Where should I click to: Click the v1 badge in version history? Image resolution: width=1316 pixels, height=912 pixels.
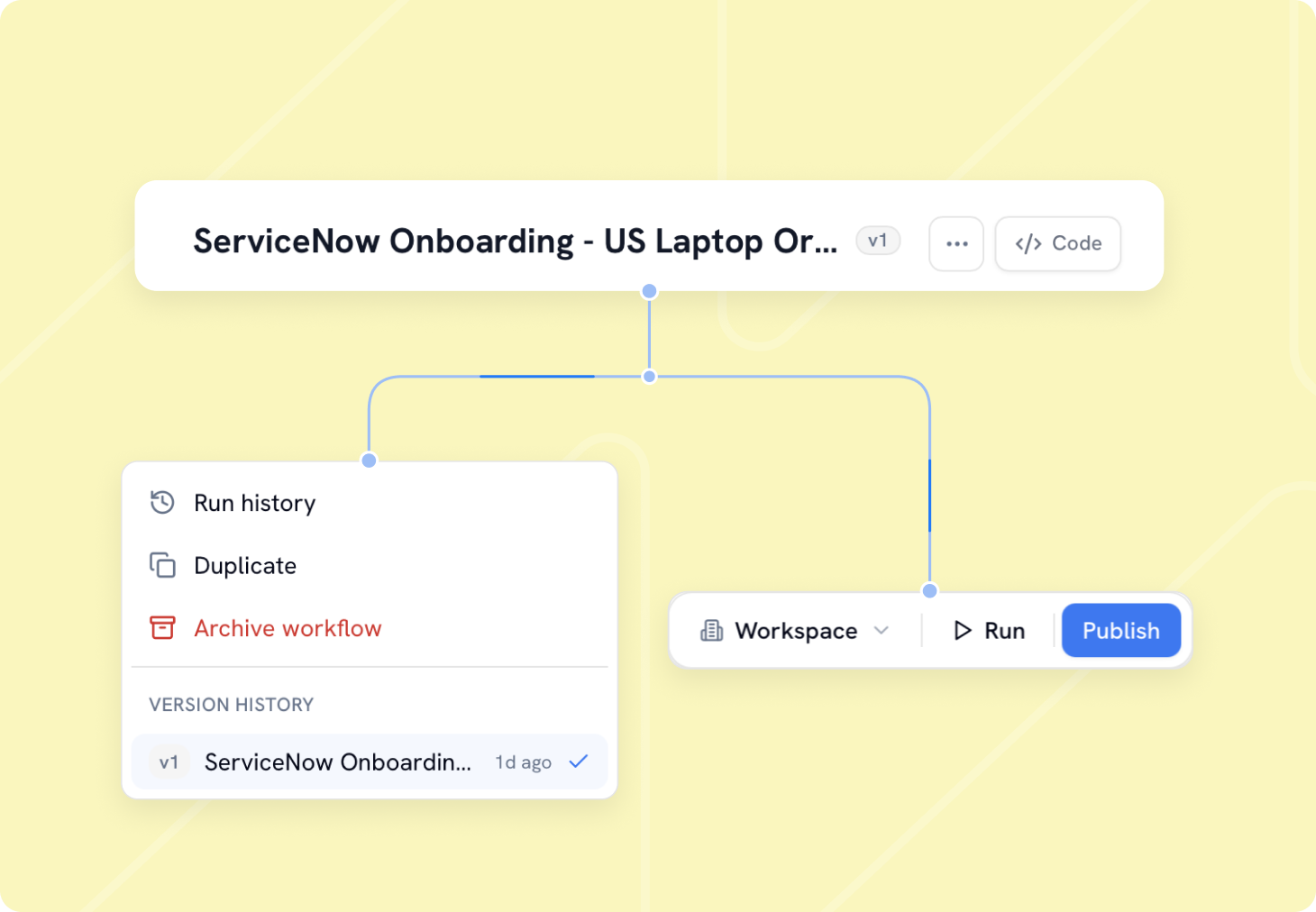point(169,762)
